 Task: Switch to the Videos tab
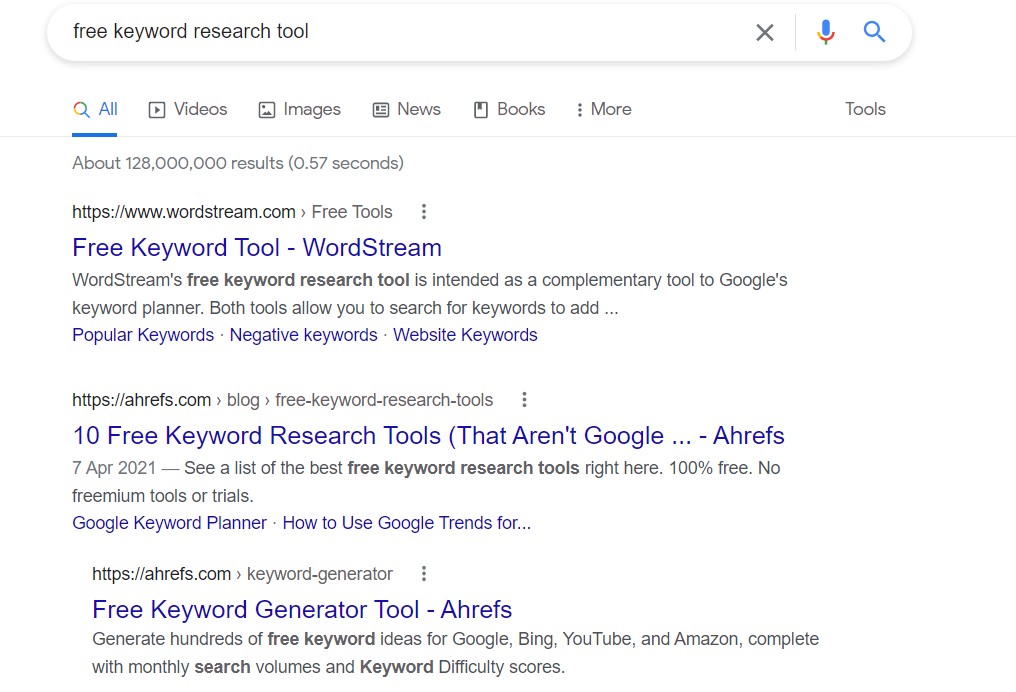pos(188,110)
